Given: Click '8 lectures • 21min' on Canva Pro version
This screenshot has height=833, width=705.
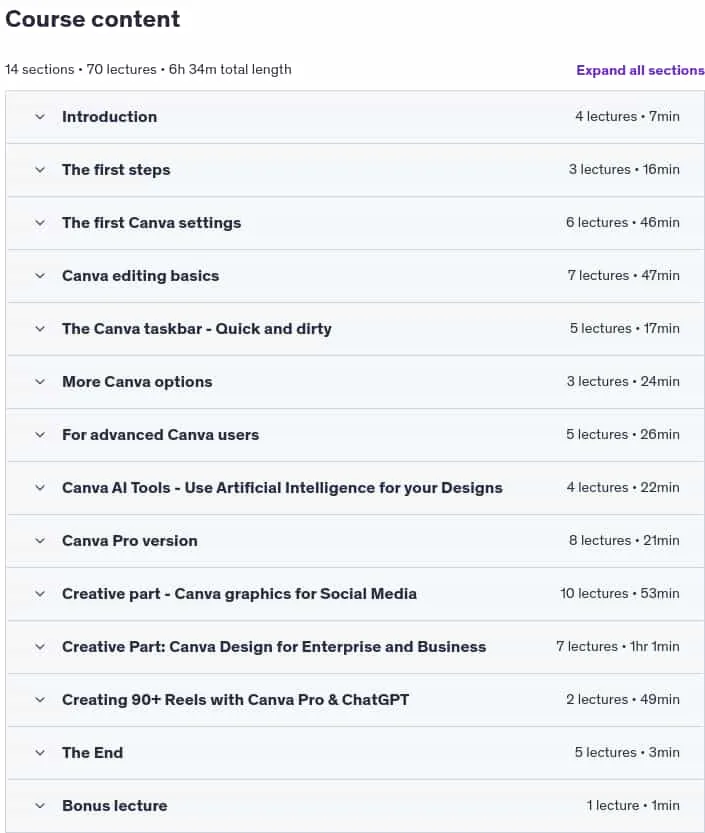Looking at the screenshot, I should click(624, 540).
